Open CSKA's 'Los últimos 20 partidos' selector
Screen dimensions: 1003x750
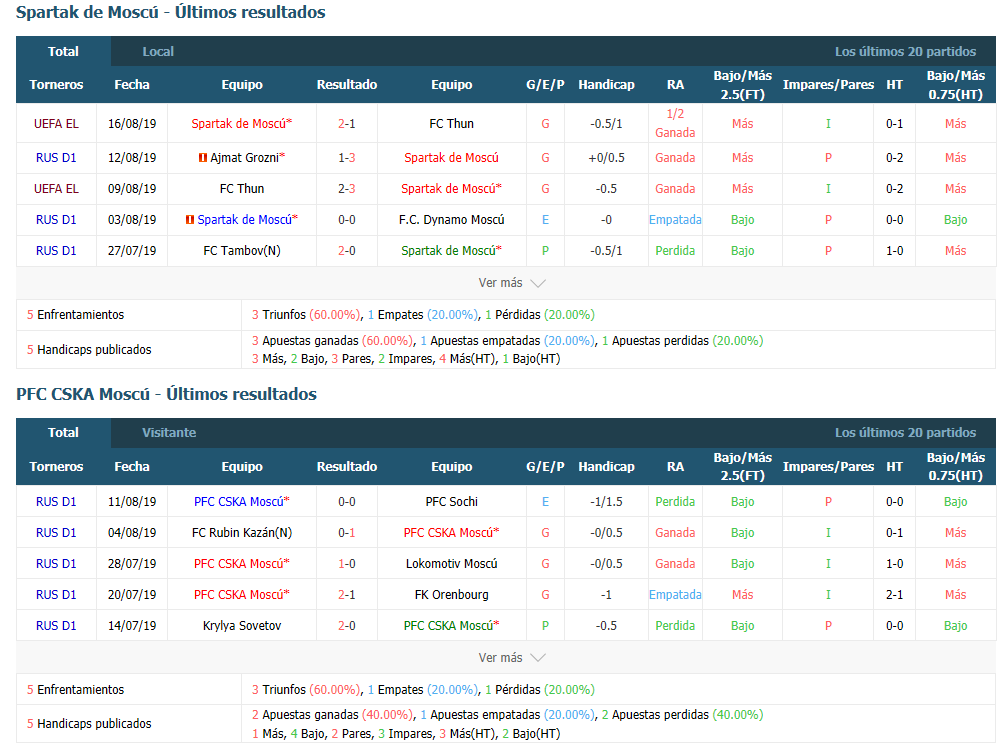[905, 433]
